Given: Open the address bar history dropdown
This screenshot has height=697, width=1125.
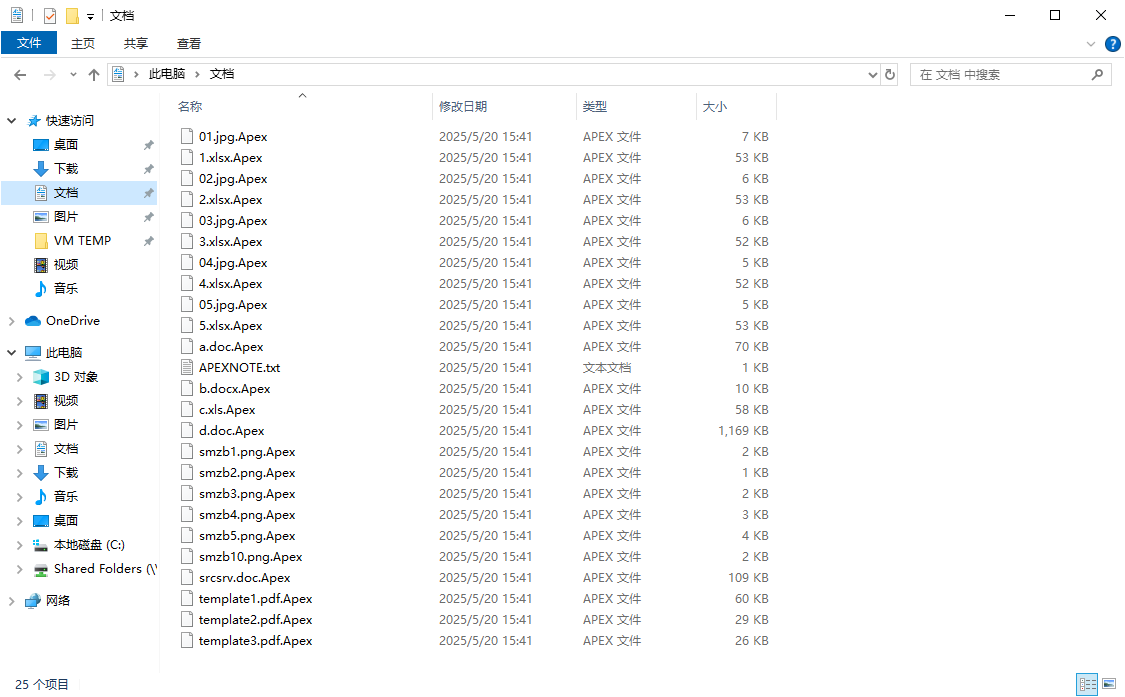Looking at the screenshot, I should tap(872, 75).
